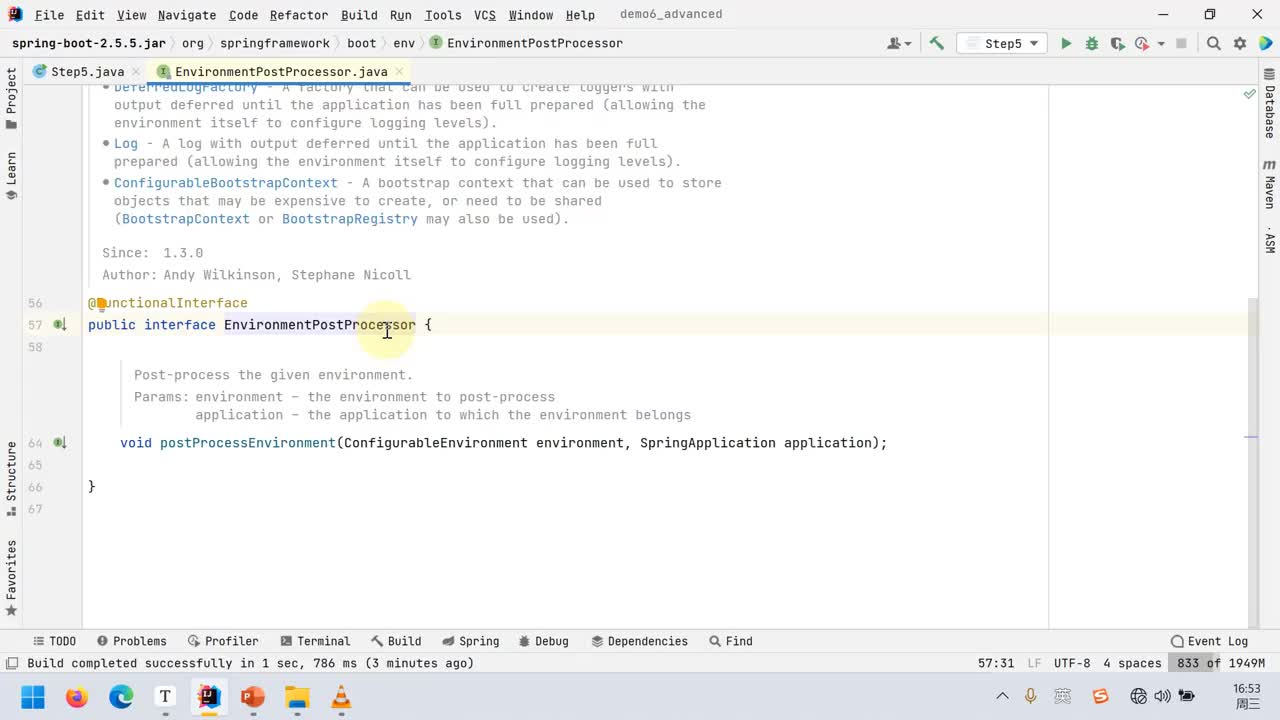Open the Dependencies tool window
The image size is (1280, 720).
coord(639,641)
